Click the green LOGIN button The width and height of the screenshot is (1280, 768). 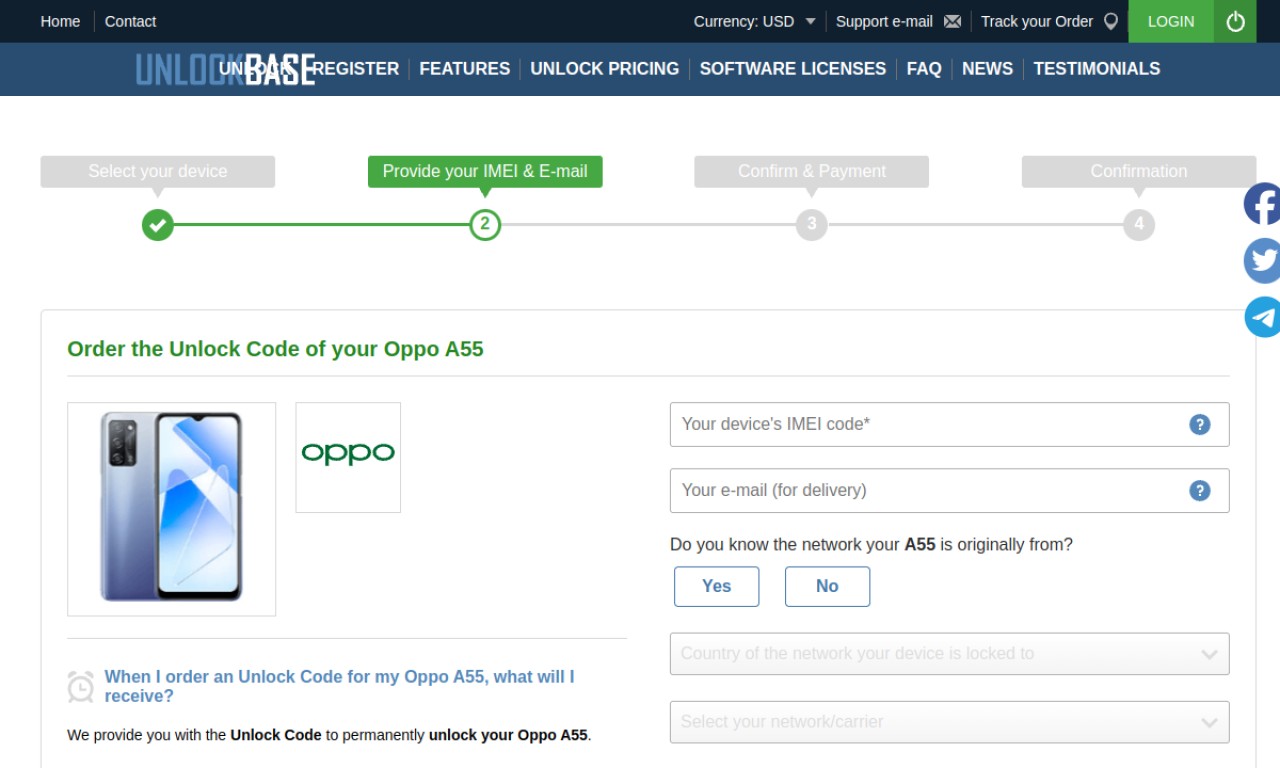tap(1171, 21)
